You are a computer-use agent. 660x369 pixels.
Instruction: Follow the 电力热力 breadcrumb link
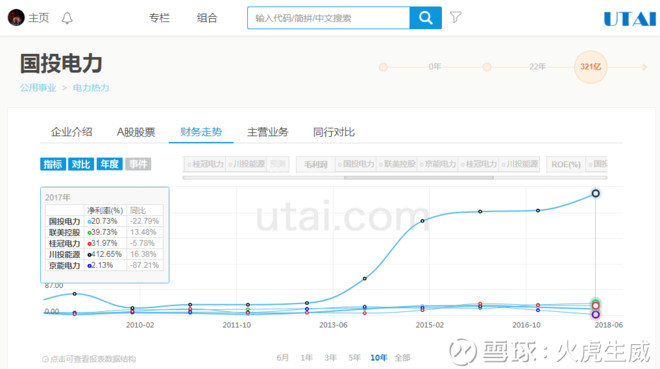coord(91,88)
